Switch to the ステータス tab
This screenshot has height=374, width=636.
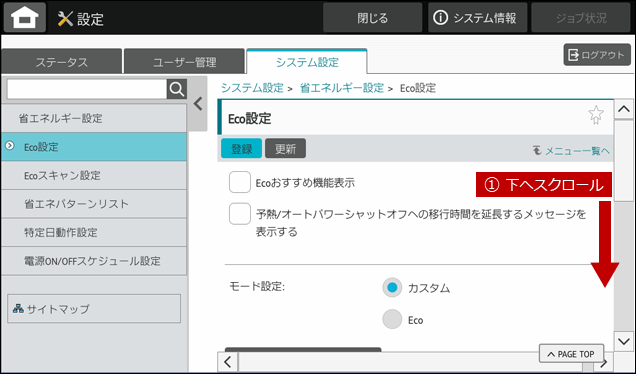click(x=62, y=62)
